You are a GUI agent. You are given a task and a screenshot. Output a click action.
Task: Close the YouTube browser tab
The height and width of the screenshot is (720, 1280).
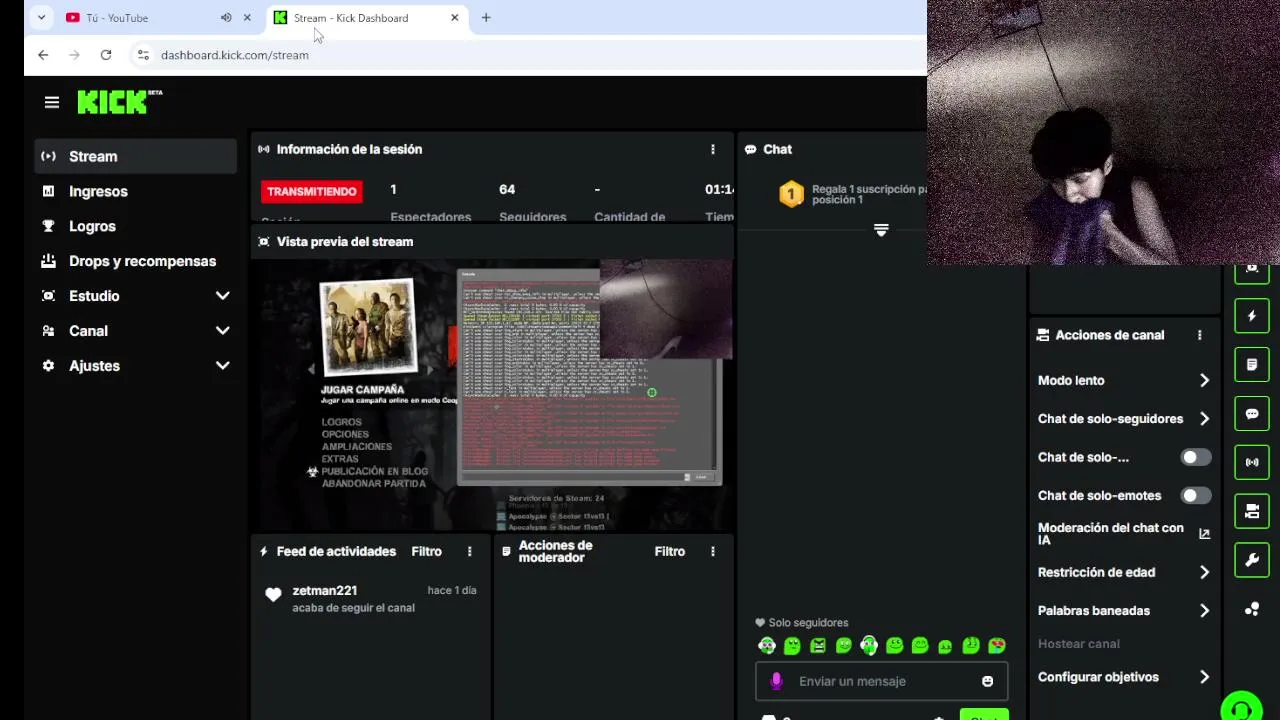[x=247, y=18]
